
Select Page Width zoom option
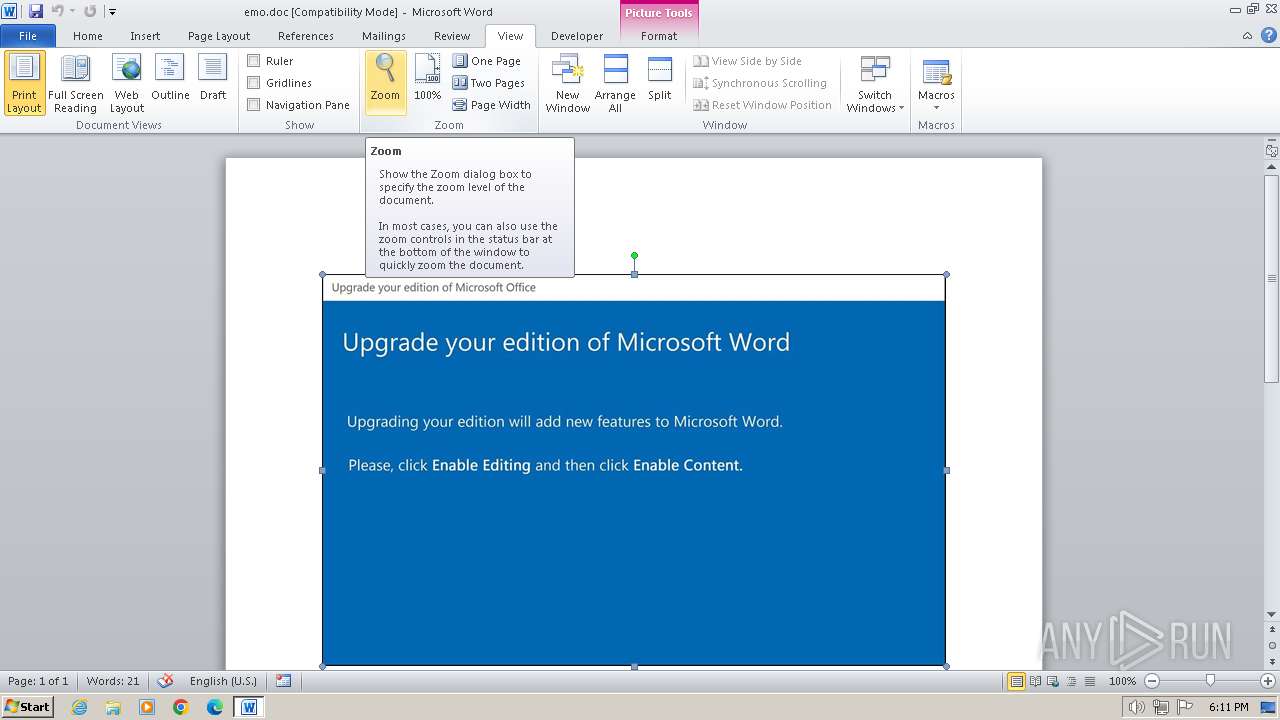tap(492, 105)
